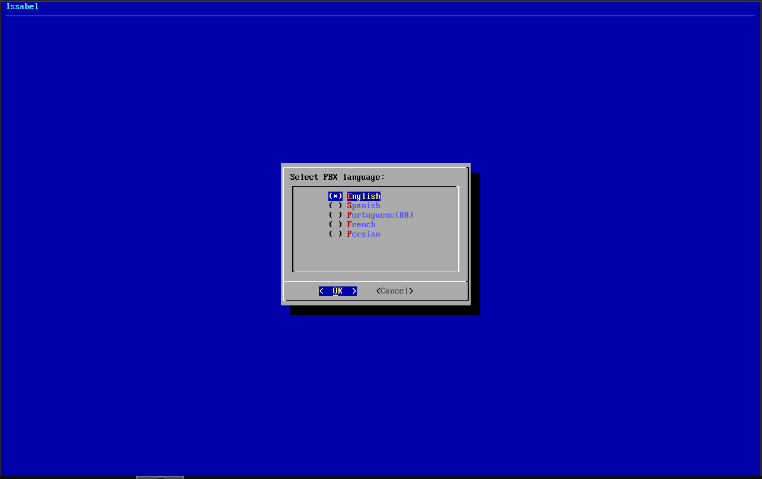The image size is (762, 479).
Task: Click the red hotkey letter F in French
Action: click(349, 224)
